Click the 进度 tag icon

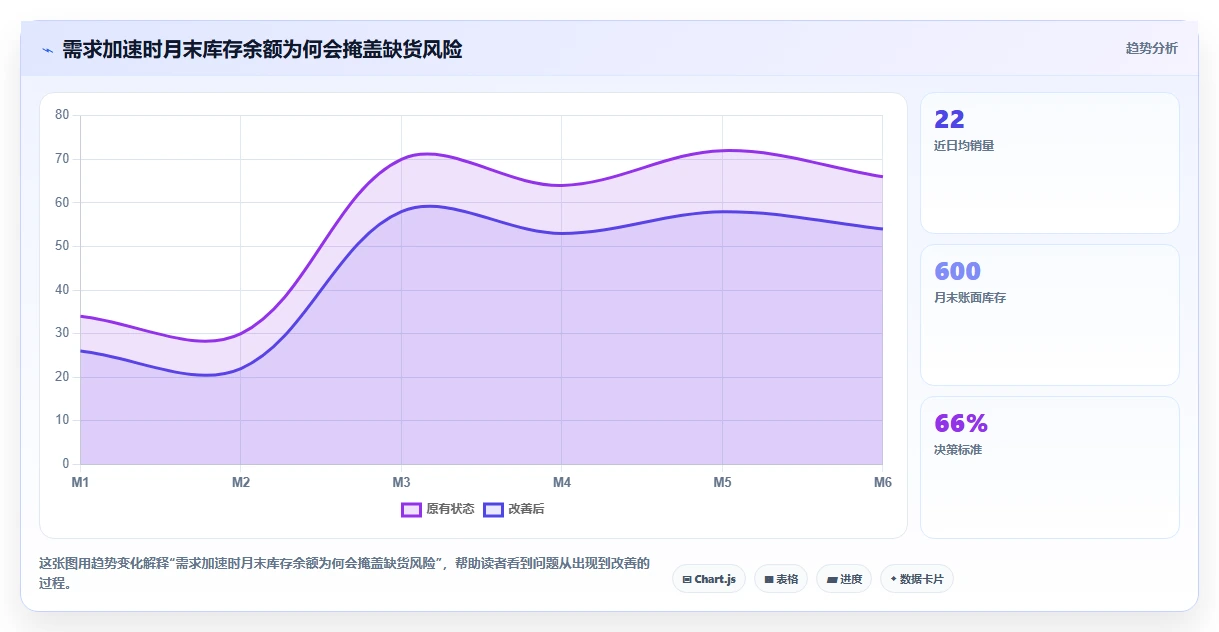pyautogui.click(x=832, y=579)
